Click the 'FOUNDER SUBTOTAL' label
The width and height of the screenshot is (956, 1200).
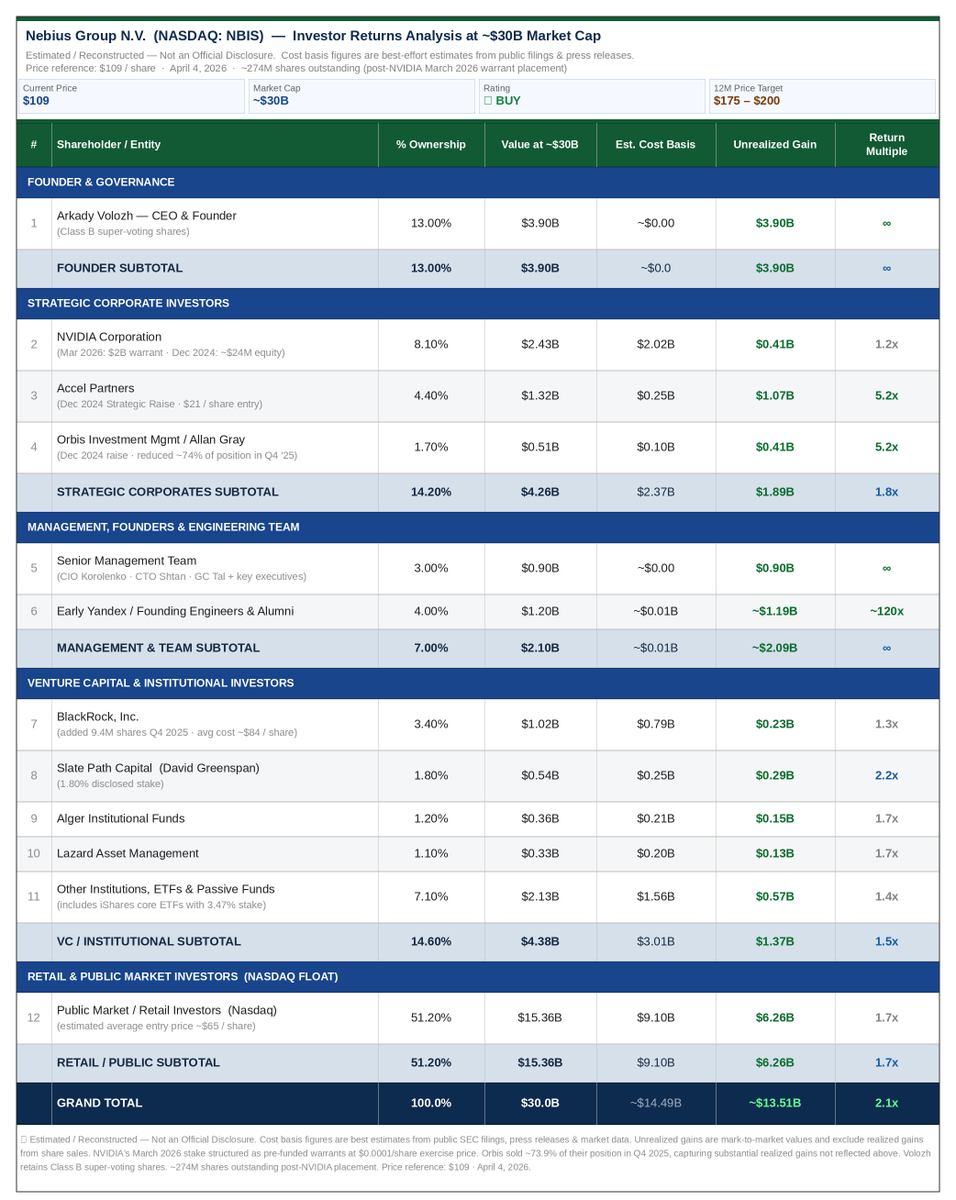tap(120, 268)
